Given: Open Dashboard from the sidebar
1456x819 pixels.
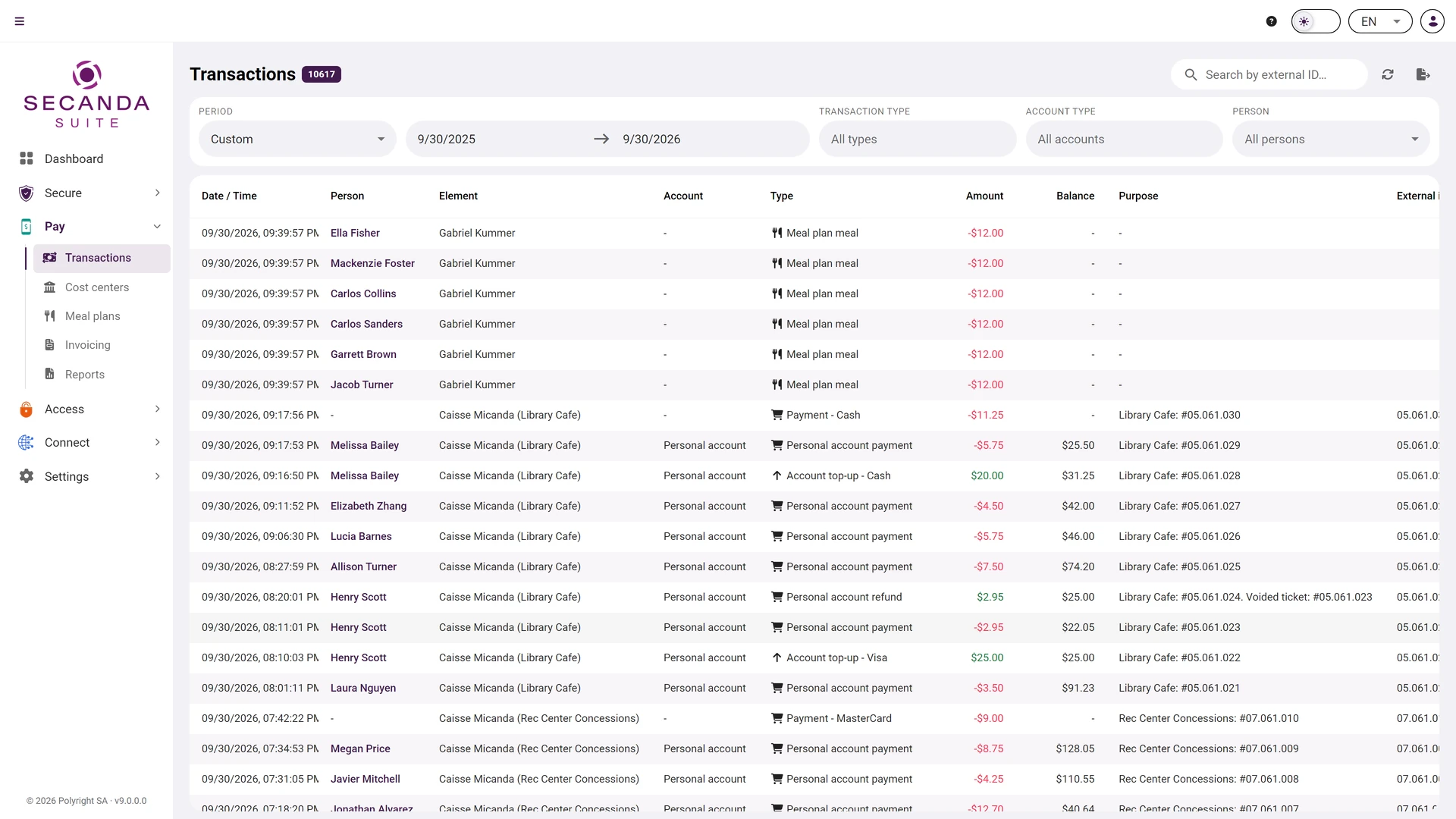Looking at the screenshot, I should (x=86, y=158).
